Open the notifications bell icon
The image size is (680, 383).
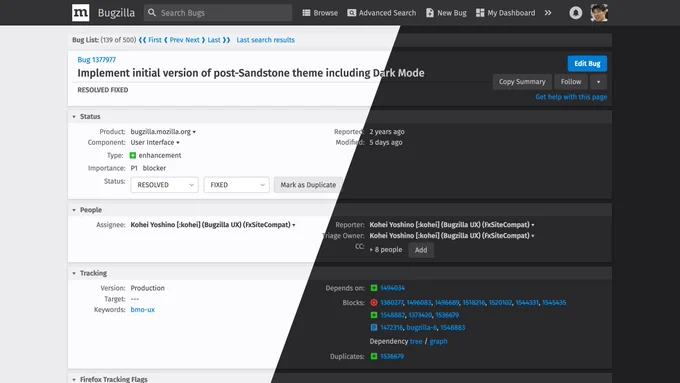575,13
